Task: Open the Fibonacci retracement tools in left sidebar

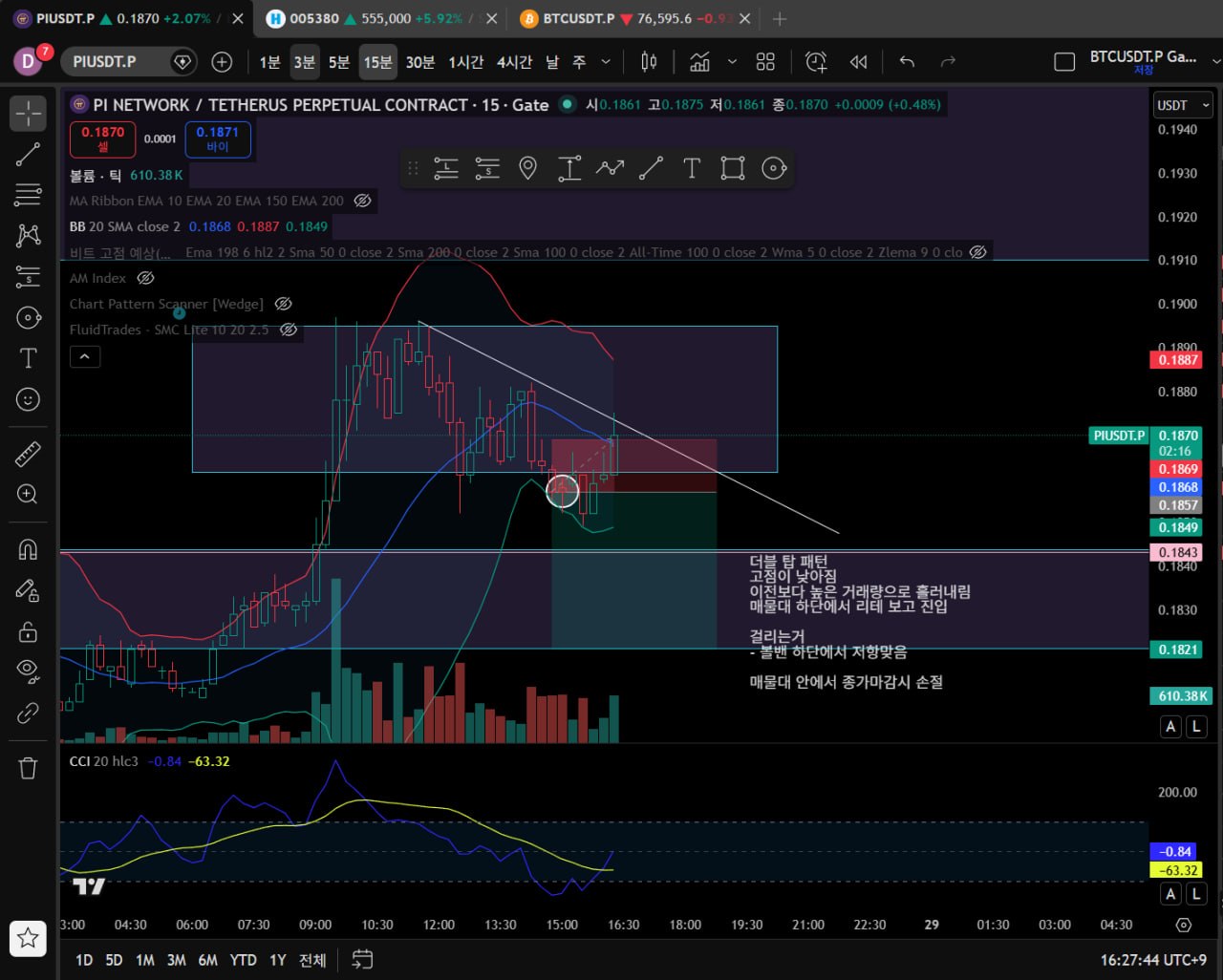Action: point(28,195)
